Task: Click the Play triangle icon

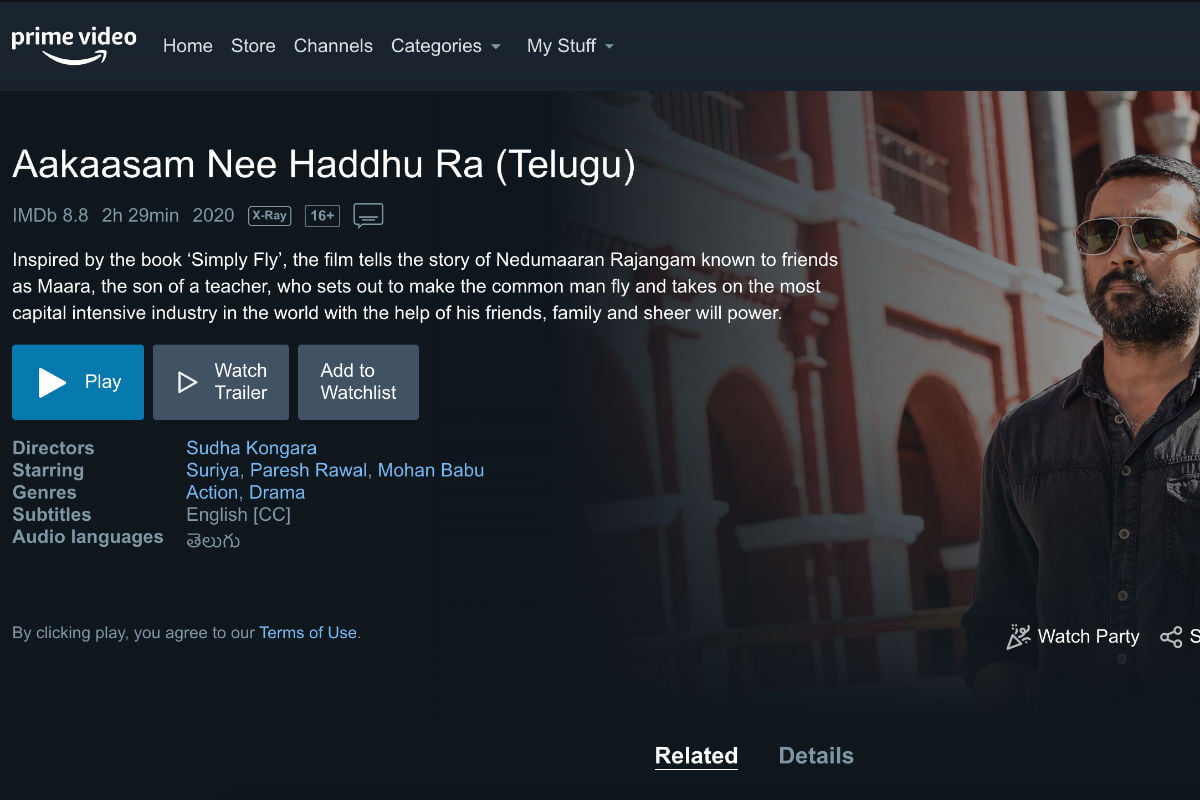Action: tap(52, 382)
